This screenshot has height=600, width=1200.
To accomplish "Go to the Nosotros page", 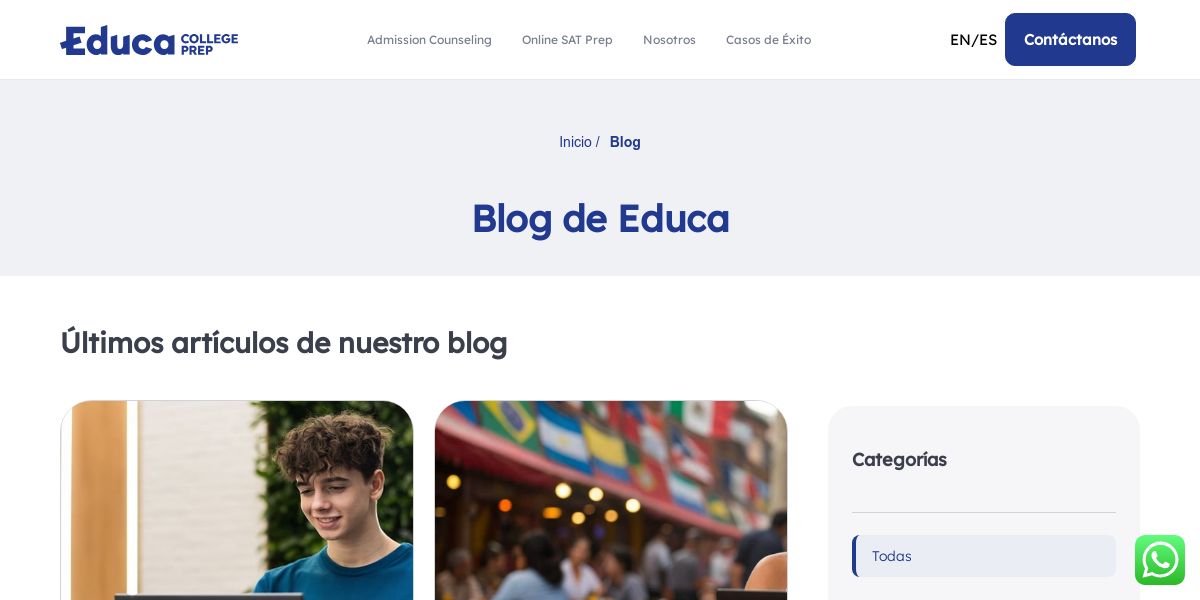I will coord(669,40).
